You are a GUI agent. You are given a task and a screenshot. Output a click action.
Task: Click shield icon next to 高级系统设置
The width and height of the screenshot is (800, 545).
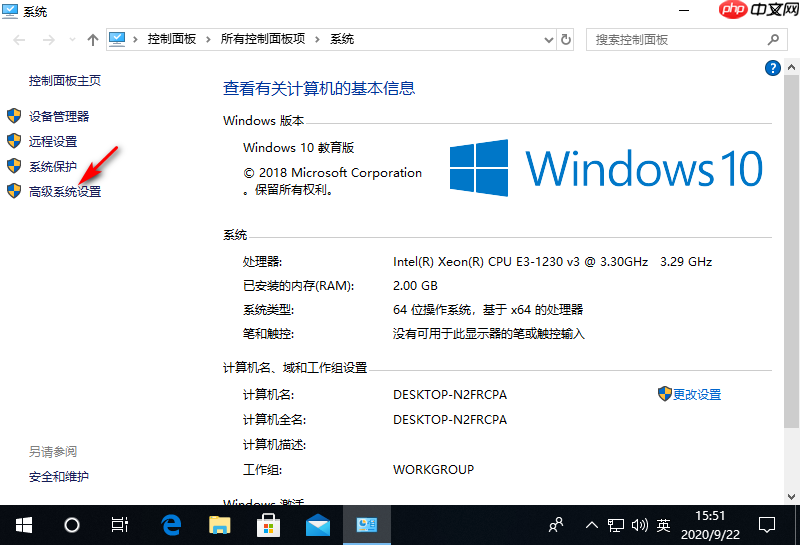tap(14, 191)
